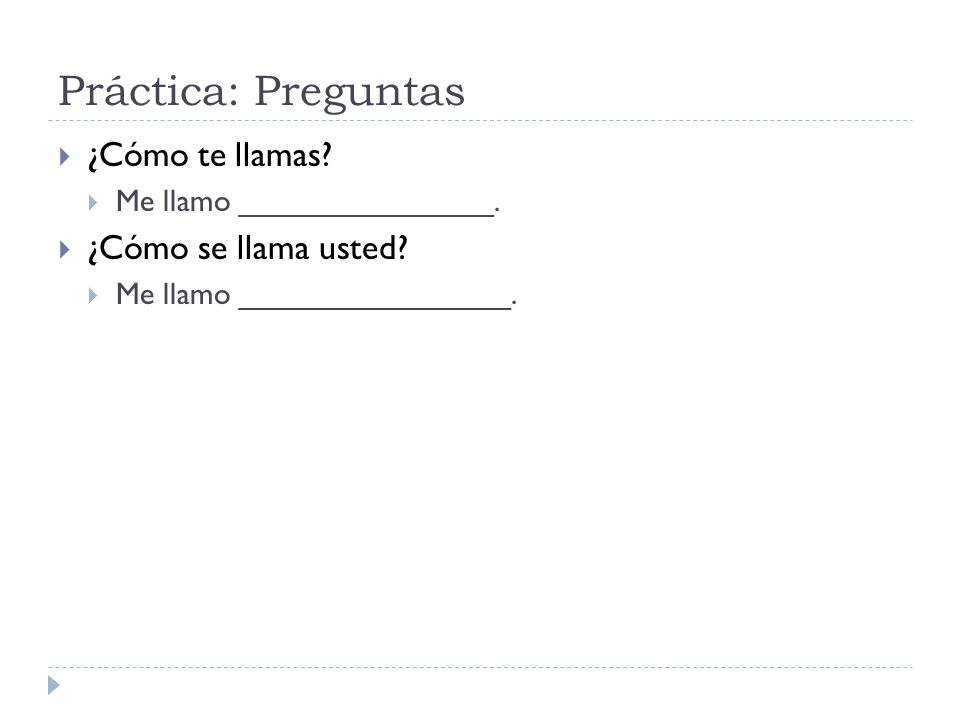Click the dashed divider above the footer

click(481, 667)
